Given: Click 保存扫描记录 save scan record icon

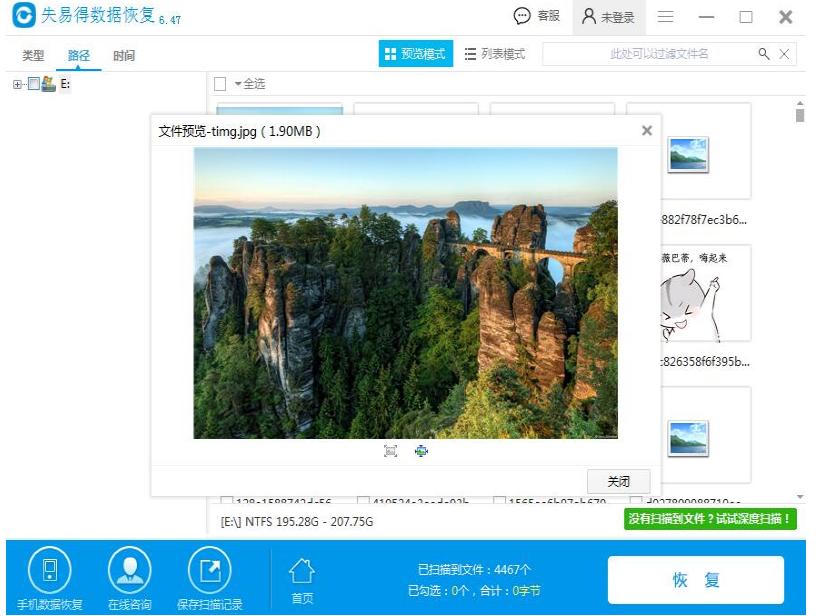Looking at the screenshot, I should [209, 571].
